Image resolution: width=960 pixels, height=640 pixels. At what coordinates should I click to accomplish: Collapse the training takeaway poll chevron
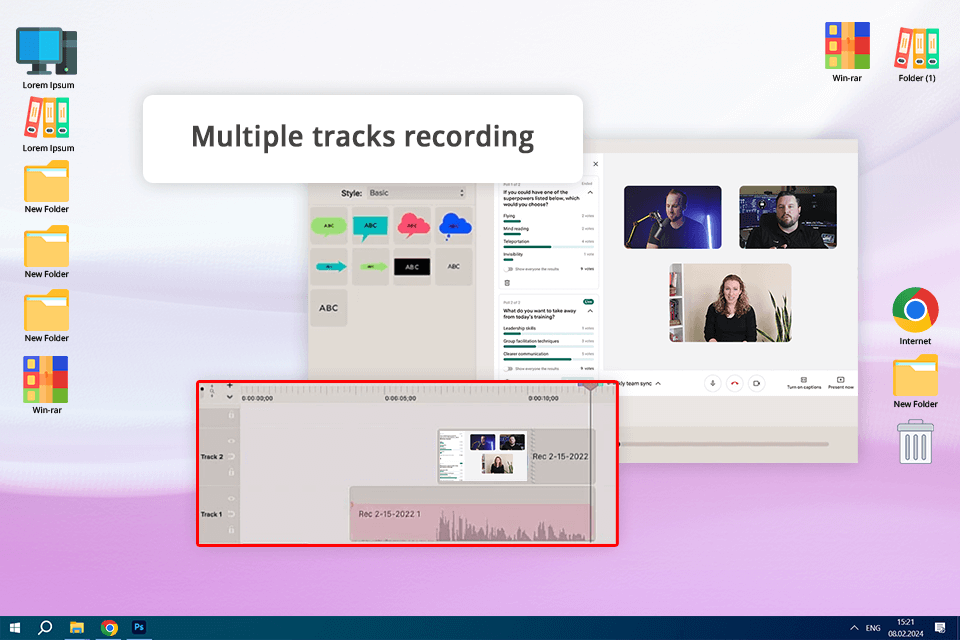click(590, 311)
